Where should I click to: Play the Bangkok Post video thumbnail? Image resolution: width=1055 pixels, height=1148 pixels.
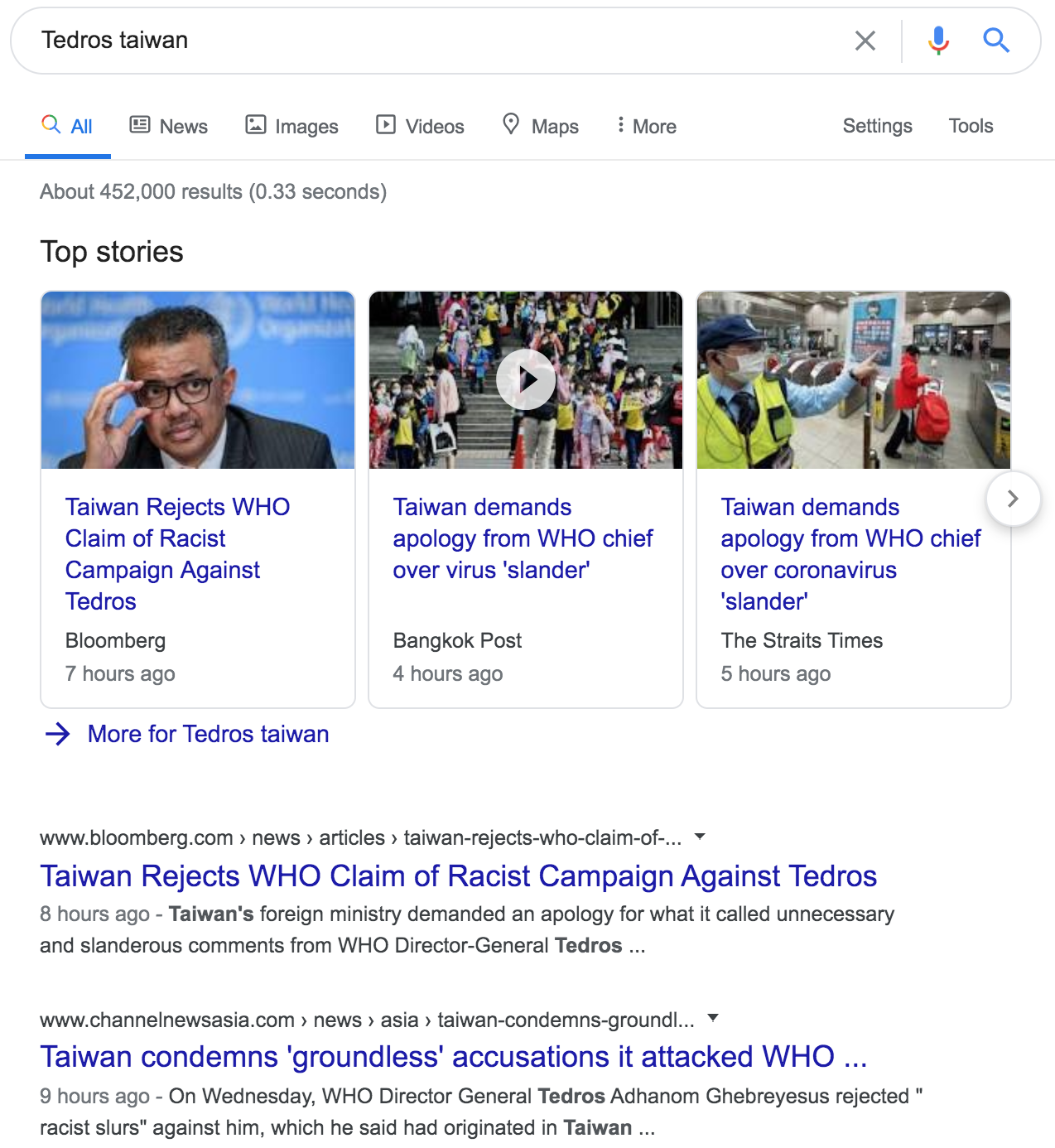pos(526,379)
